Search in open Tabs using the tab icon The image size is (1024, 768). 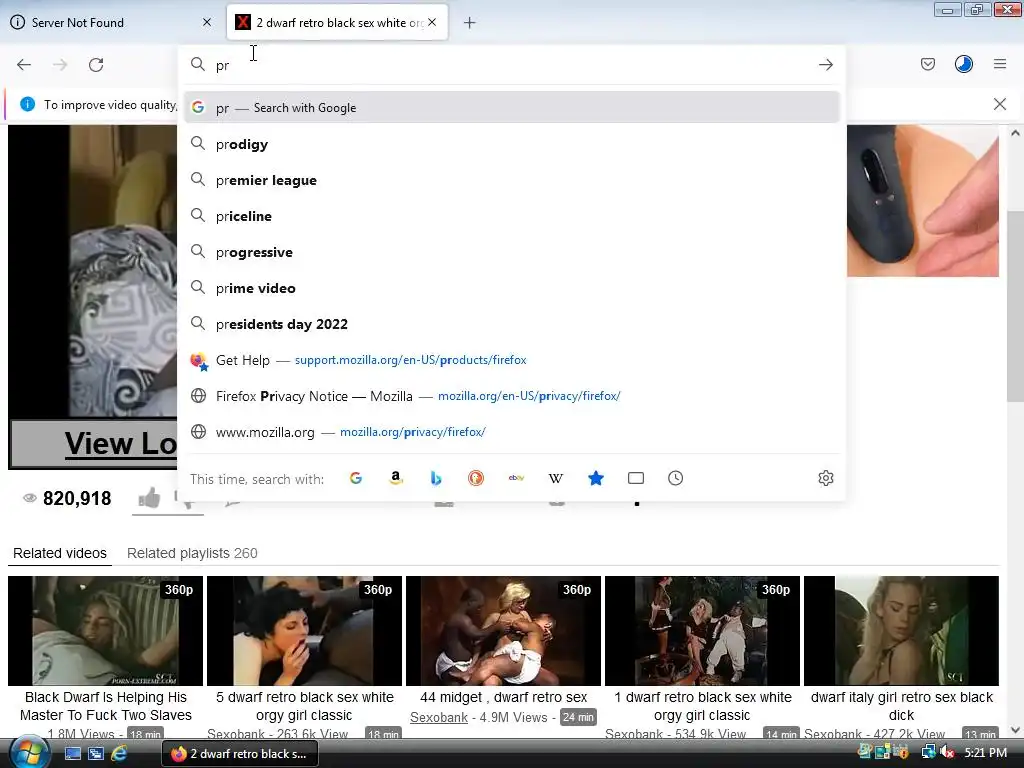click(x=635, y=478)
